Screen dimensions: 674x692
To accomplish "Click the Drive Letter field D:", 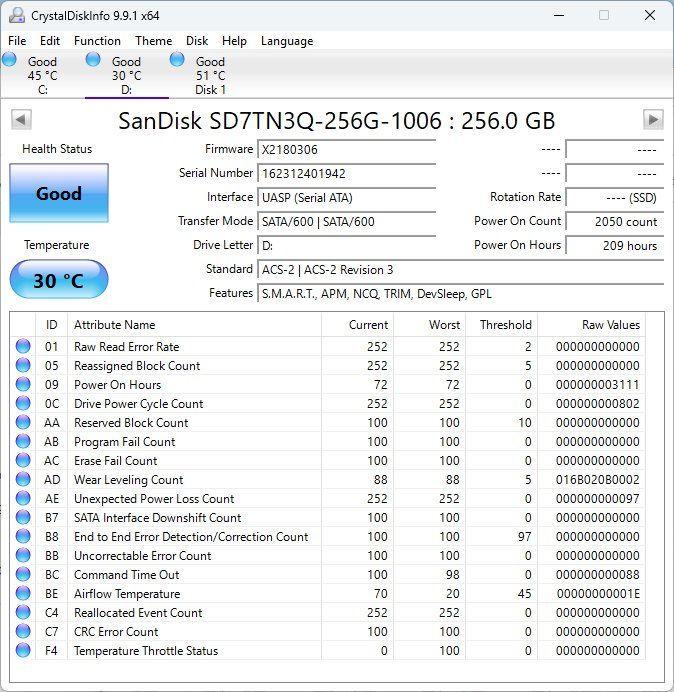I will [346, 245].
